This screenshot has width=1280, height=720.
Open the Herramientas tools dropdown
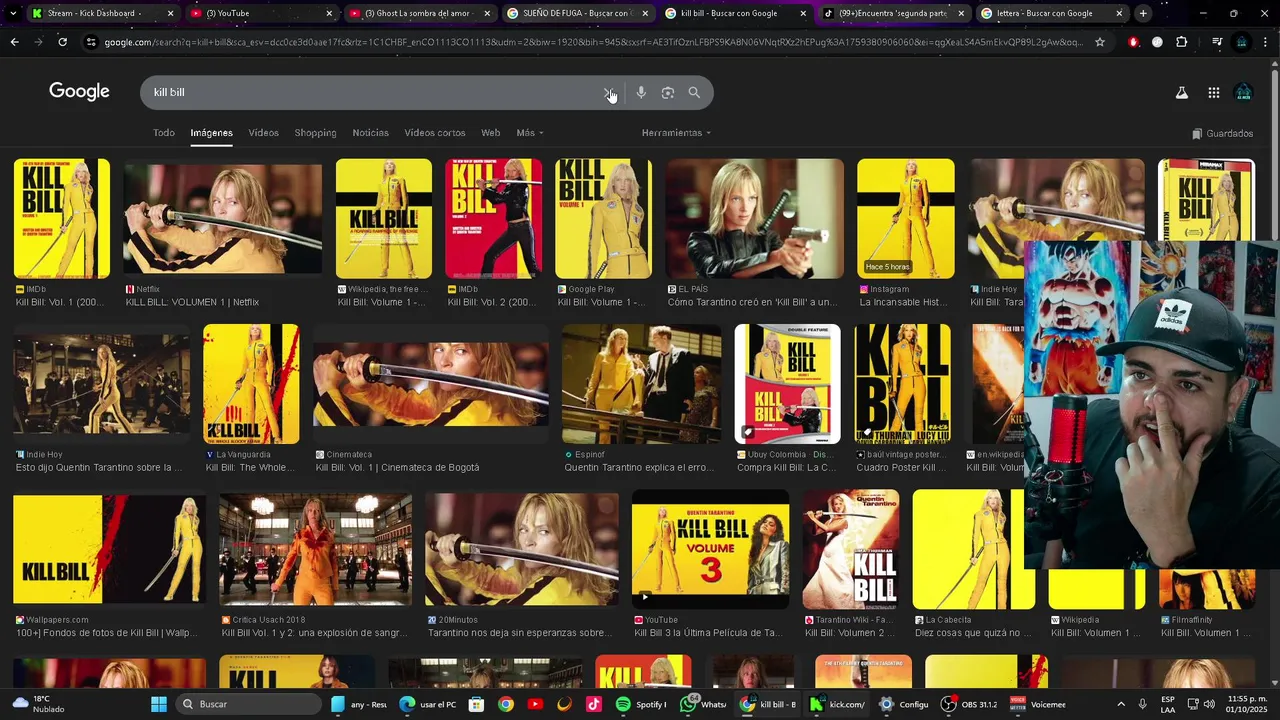click(x=677, y=133)
